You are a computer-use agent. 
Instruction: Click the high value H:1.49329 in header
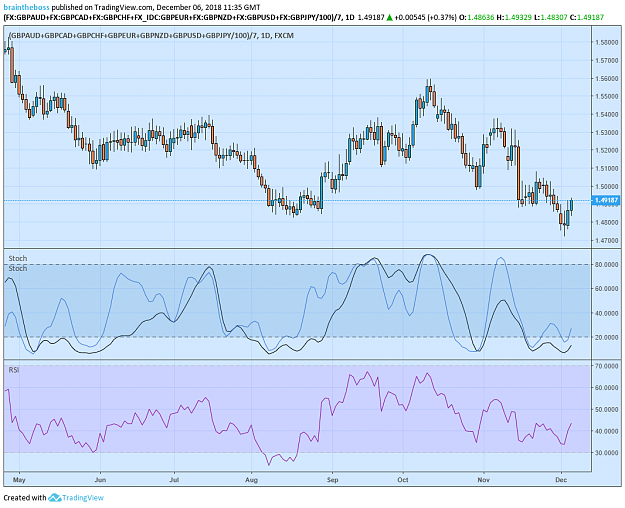[514, 18]
